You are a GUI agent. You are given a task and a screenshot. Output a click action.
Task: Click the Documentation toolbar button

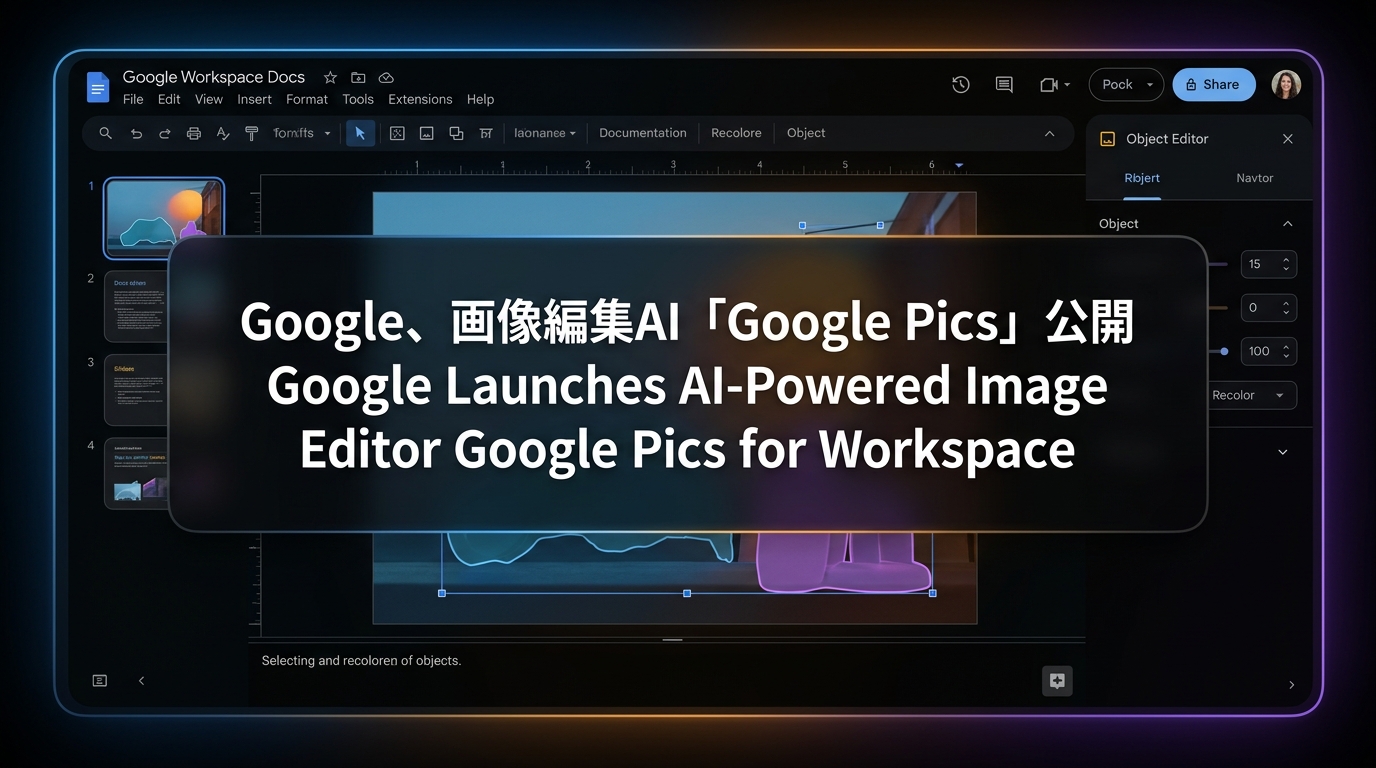(643, 133)
